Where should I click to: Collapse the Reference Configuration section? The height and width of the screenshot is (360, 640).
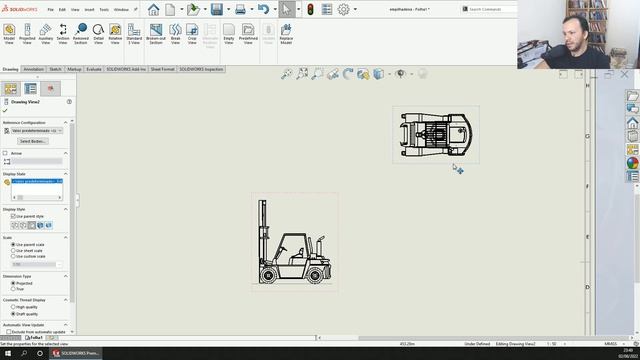pyautogui.click(x=65, y=122)
